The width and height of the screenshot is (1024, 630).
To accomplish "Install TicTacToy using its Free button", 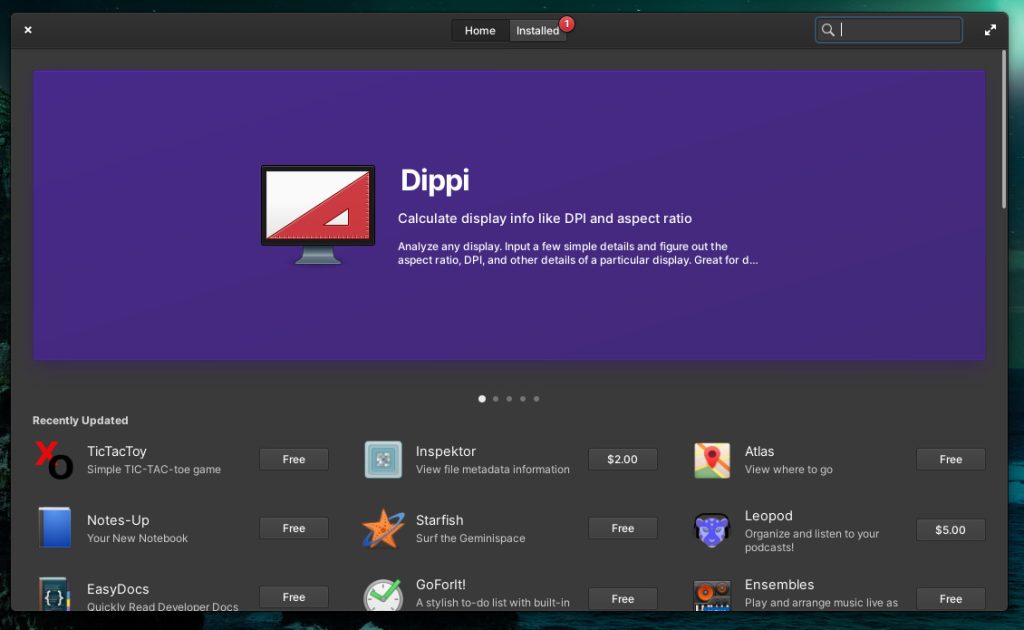I will coord(294,459).
